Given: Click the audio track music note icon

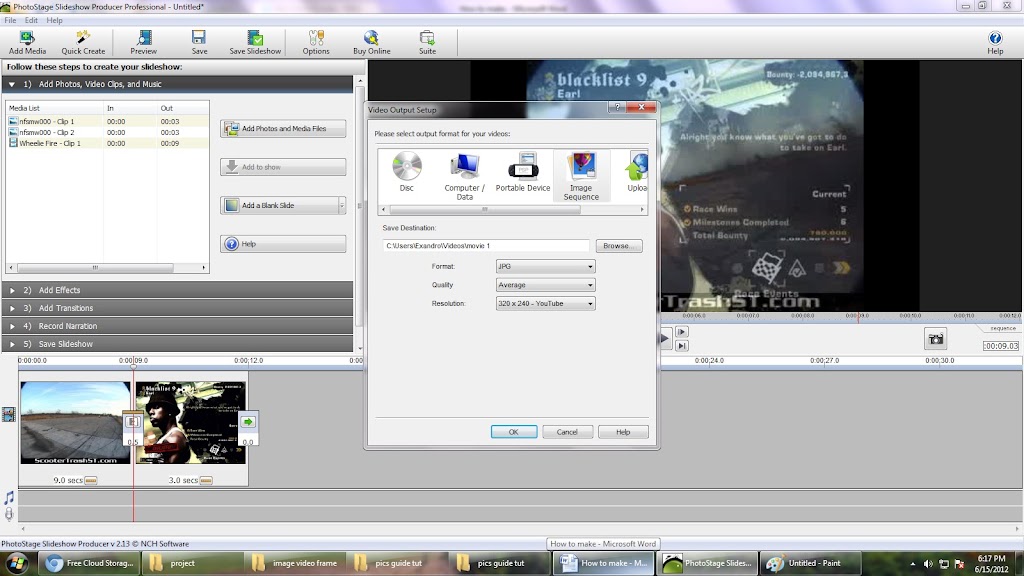Looking at the screenshot, I should (8, 498).
